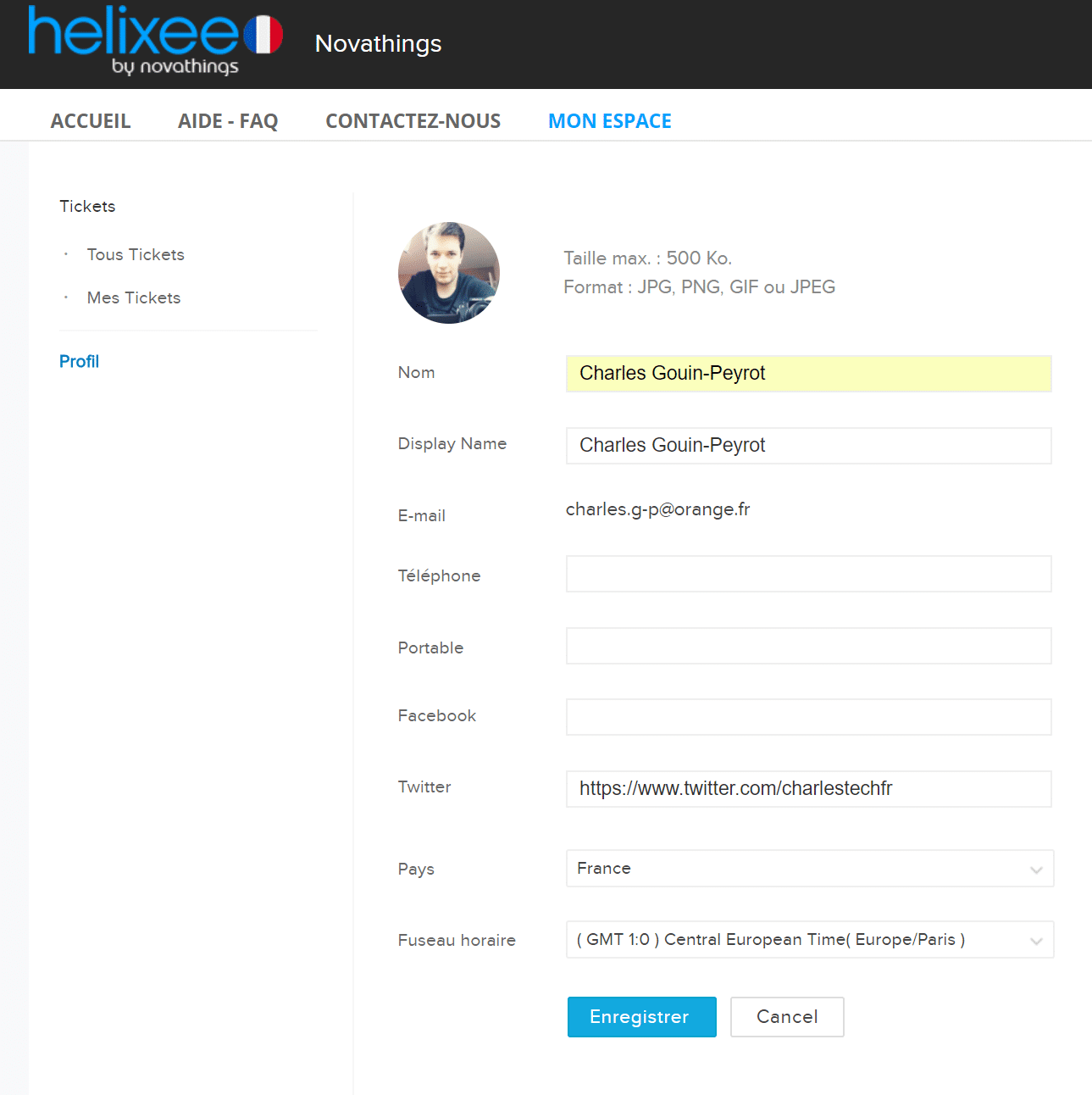Image resolution: width=1092 pixels, height=1095 pixels.
Task: Click the French flag icon in the logo
Action: pos(263,35)
